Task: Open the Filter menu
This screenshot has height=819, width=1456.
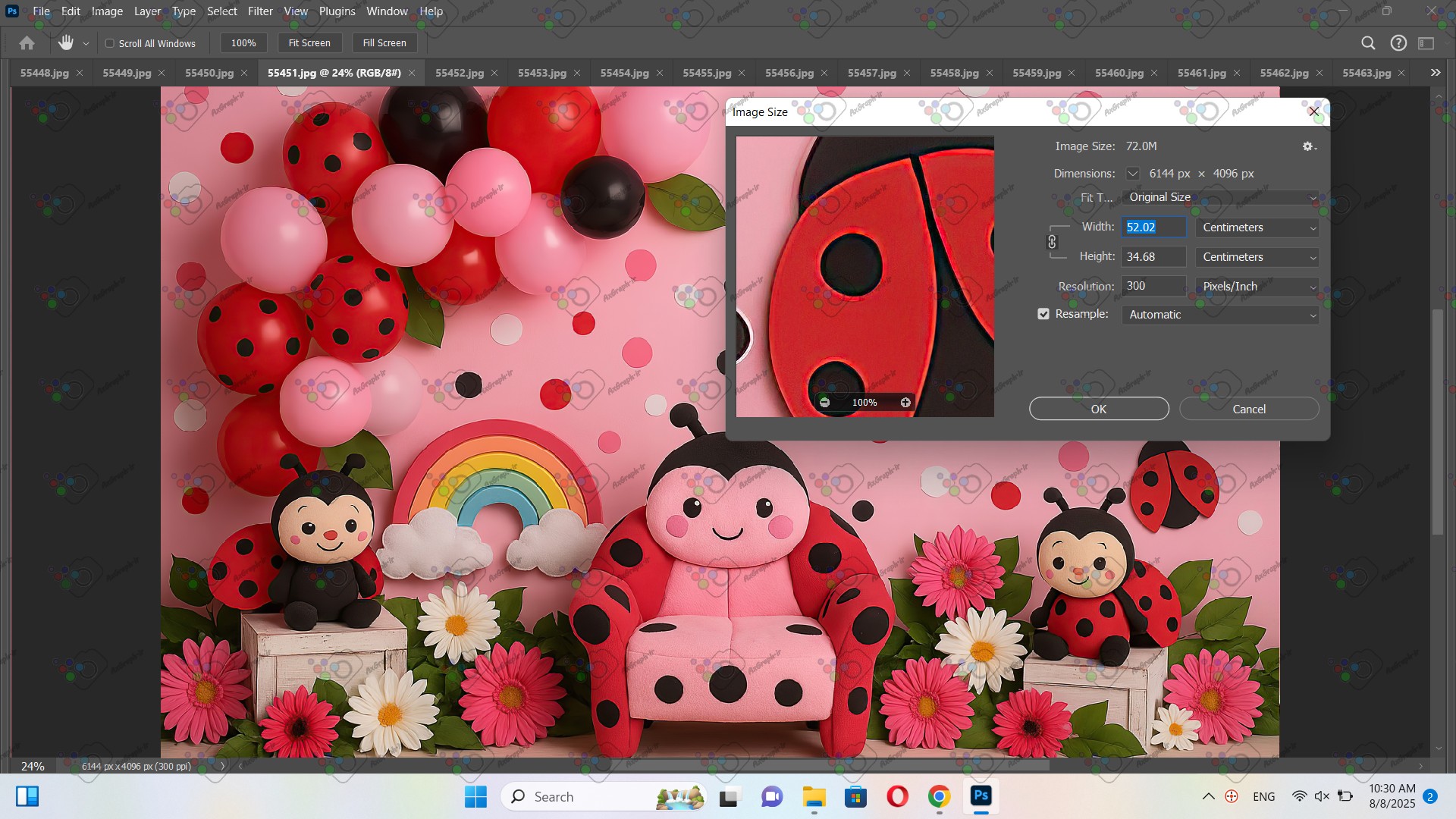Action: (x=260, y=11)
